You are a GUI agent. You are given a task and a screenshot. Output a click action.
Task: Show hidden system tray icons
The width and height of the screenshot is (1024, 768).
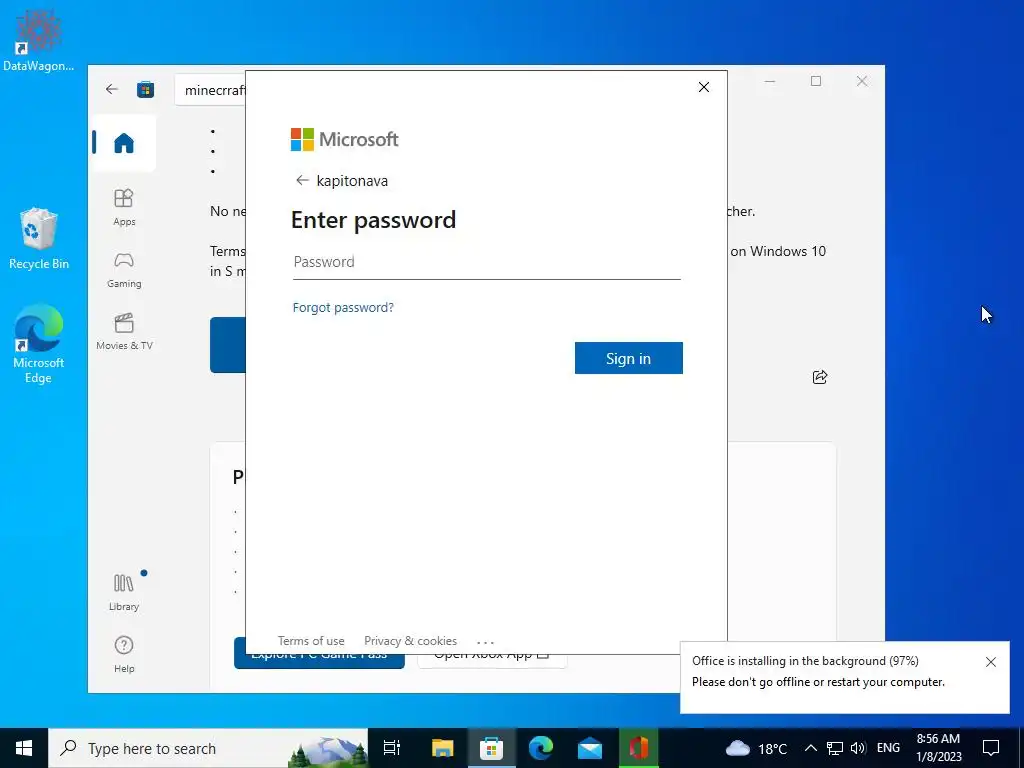(810, 748)
